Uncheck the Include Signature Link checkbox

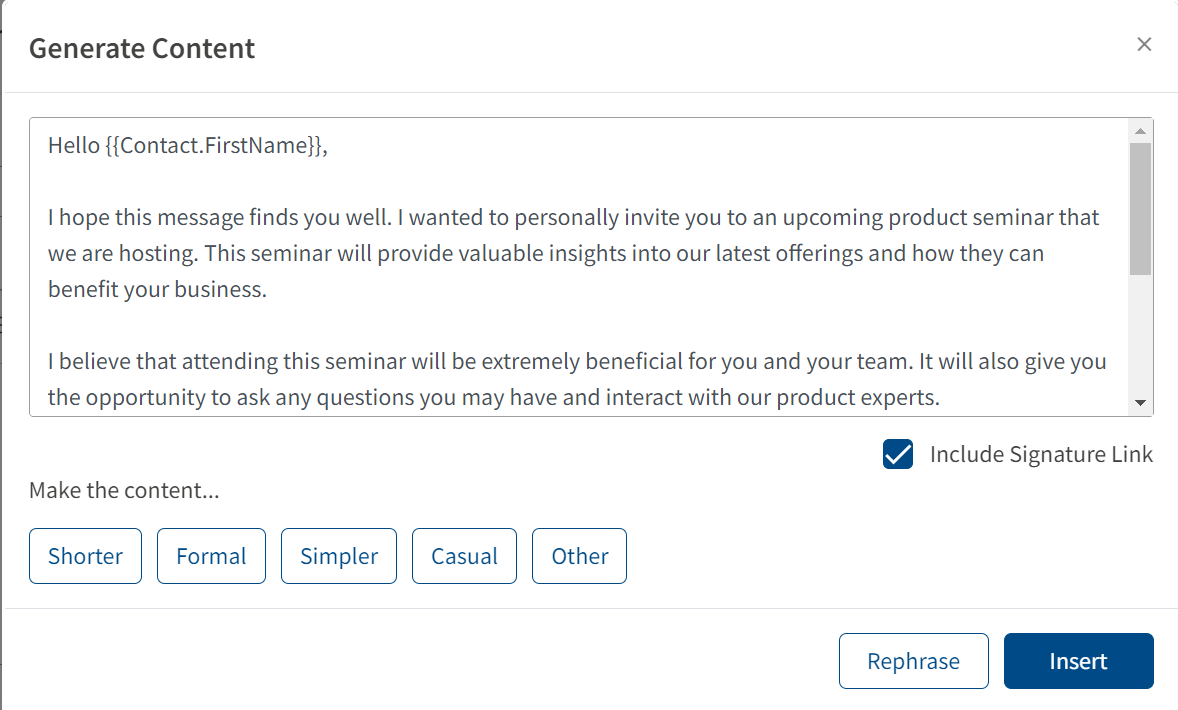[898, 454]
